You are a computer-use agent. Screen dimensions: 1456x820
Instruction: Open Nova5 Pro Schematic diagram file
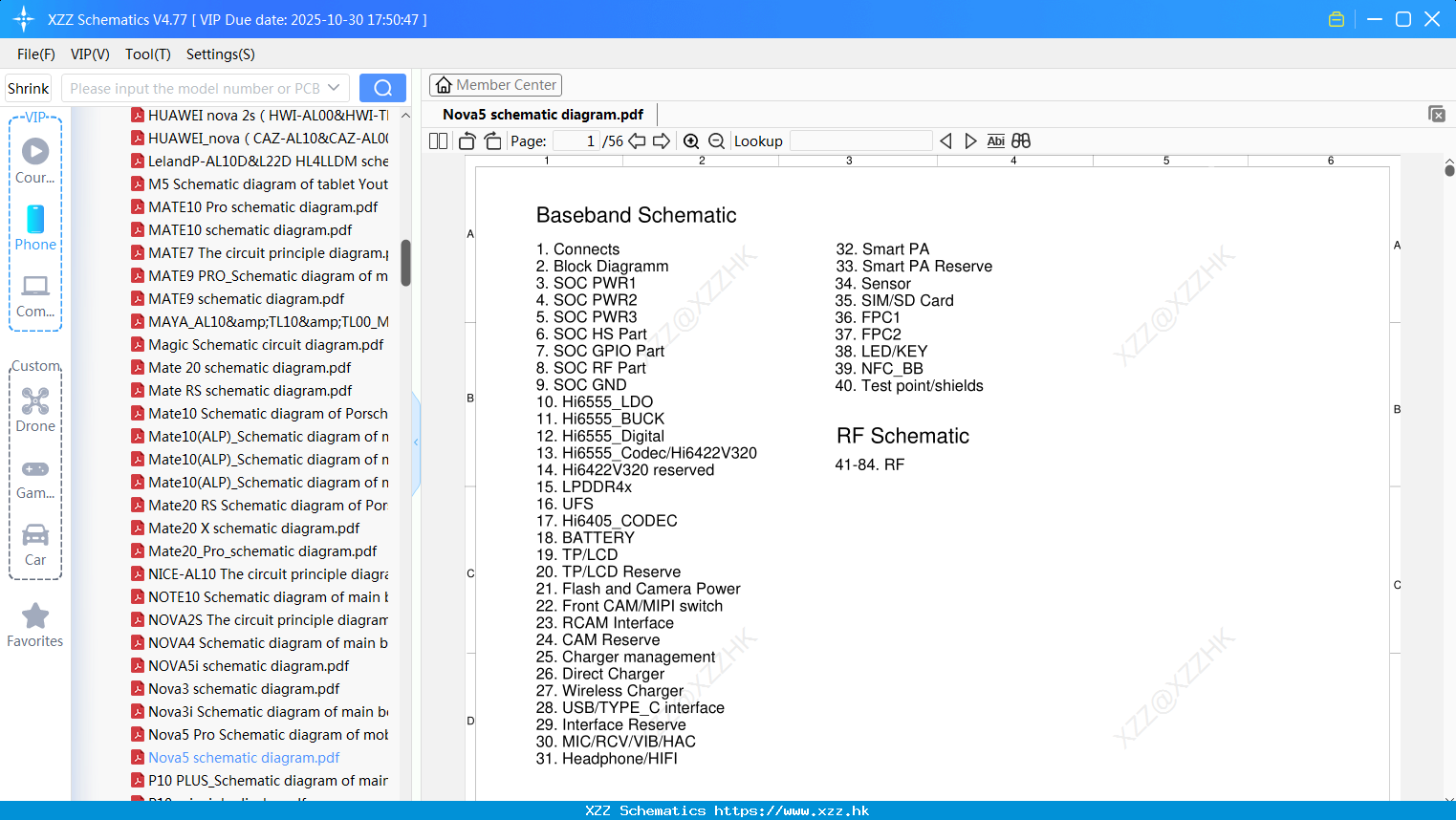pos(259,734)
